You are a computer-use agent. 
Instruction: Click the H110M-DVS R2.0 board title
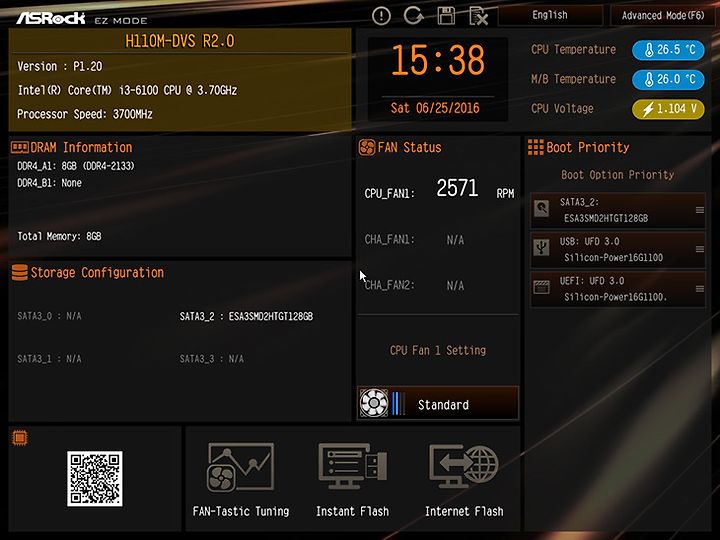pos(180,41)
